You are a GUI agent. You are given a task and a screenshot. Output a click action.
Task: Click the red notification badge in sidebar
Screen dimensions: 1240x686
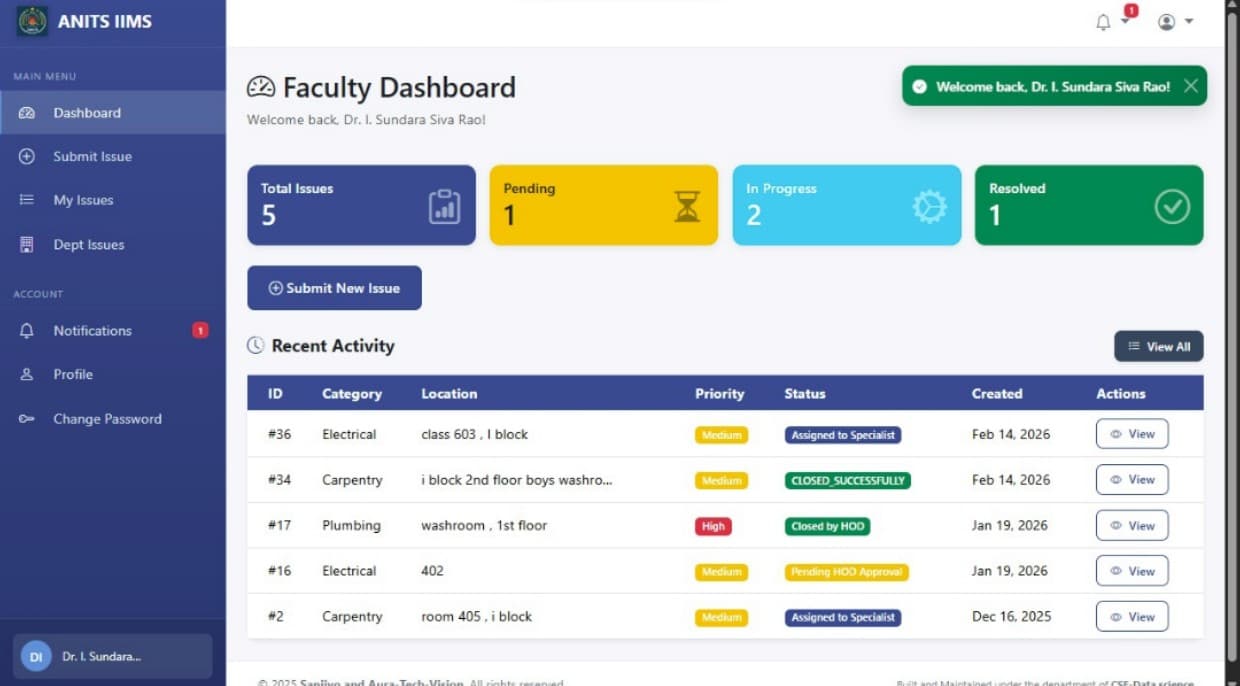200,330
